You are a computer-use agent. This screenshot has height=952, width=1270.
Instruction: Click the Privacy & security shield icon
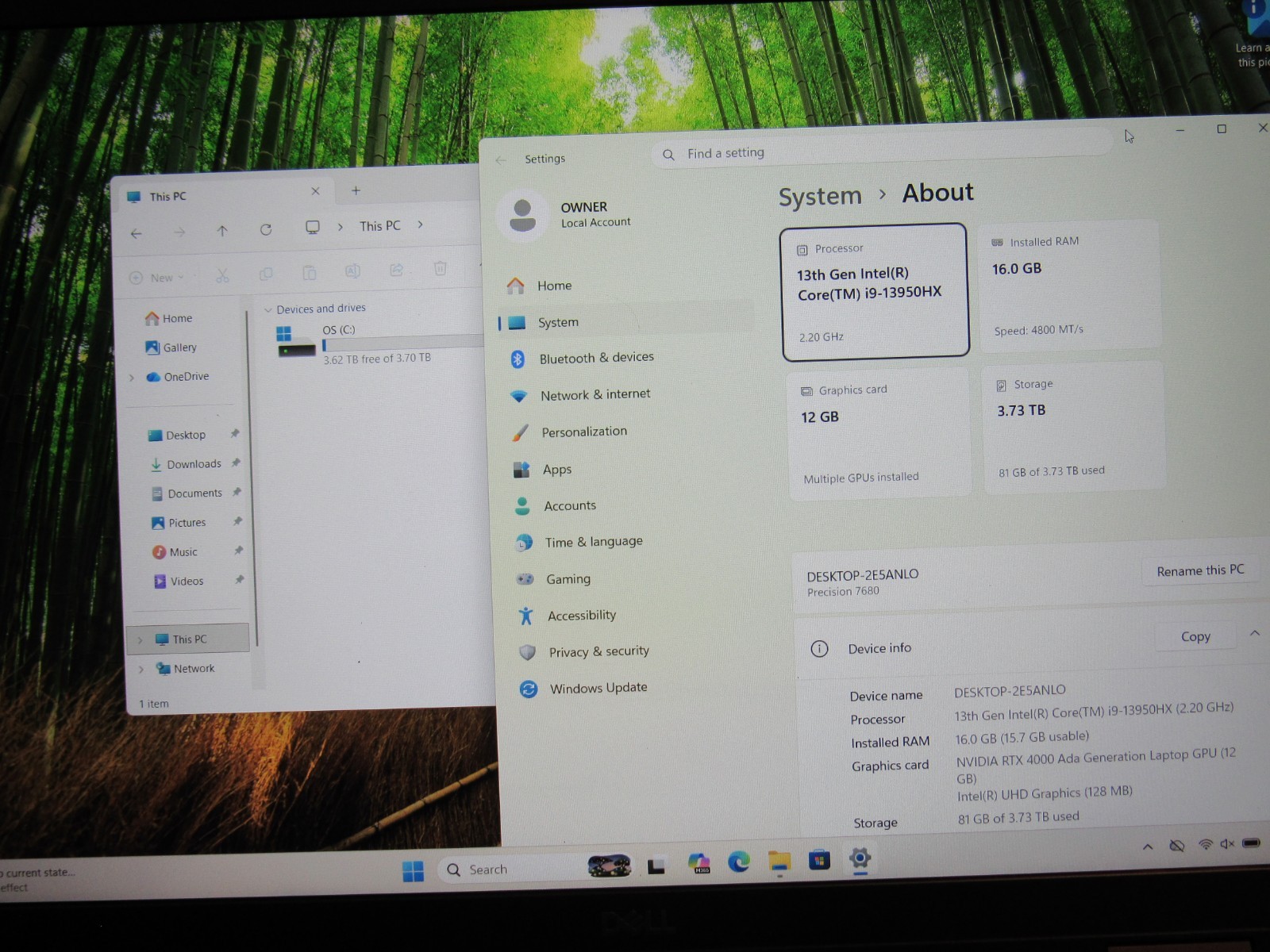pos(527,652)
